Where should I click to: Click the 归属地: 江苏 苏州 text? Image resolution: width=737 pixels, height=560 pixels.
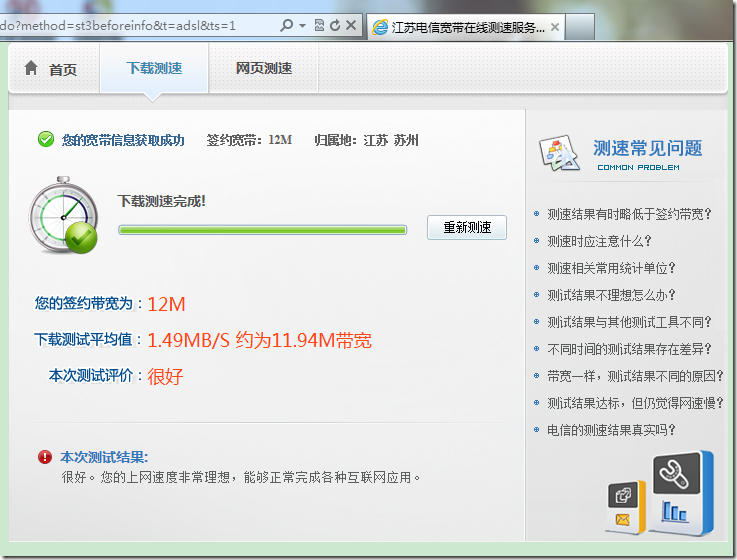click(366, 140)
